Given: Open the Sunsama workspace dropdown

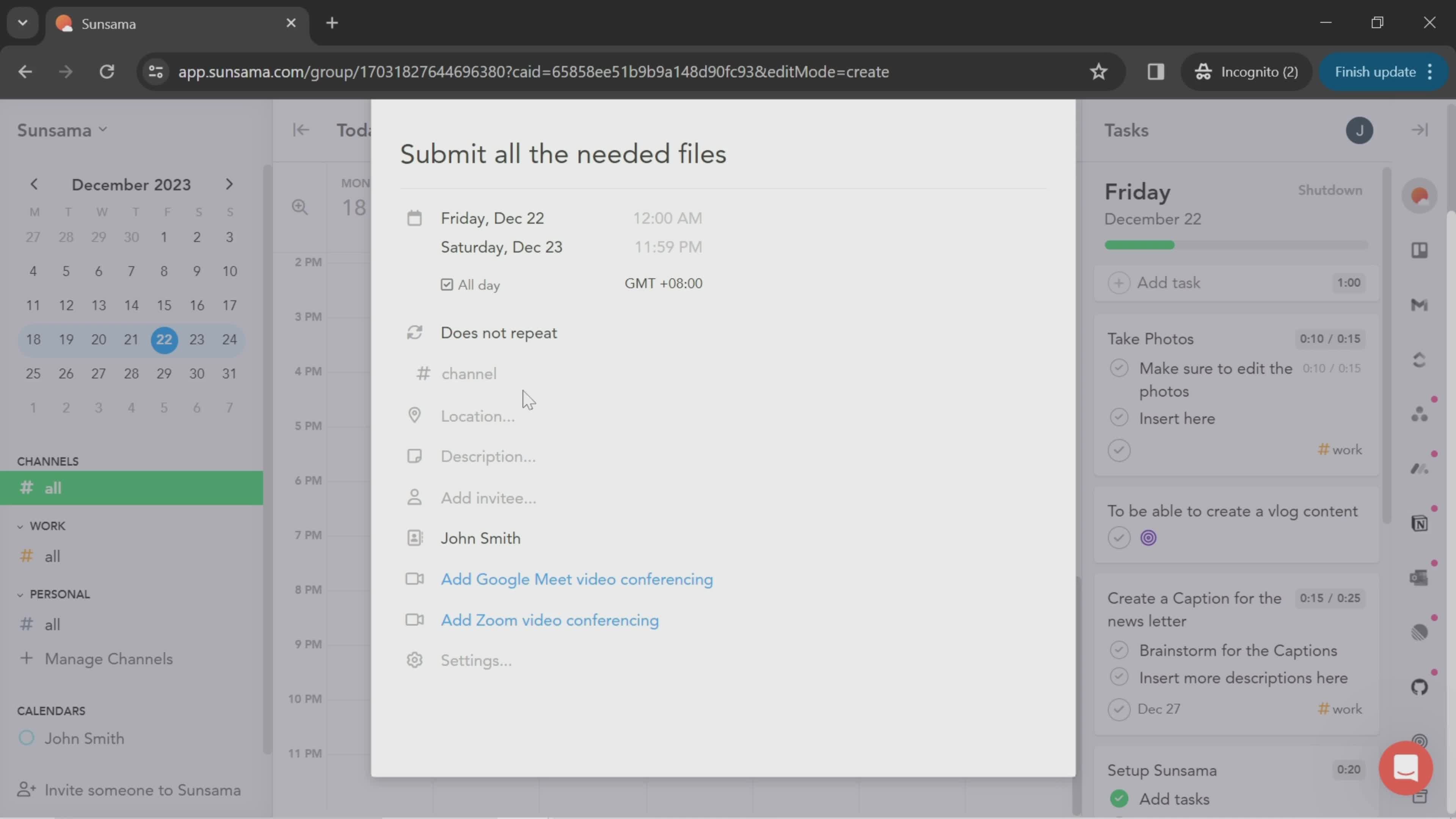Looking at the screenshot, I should [x=62, y=130].
